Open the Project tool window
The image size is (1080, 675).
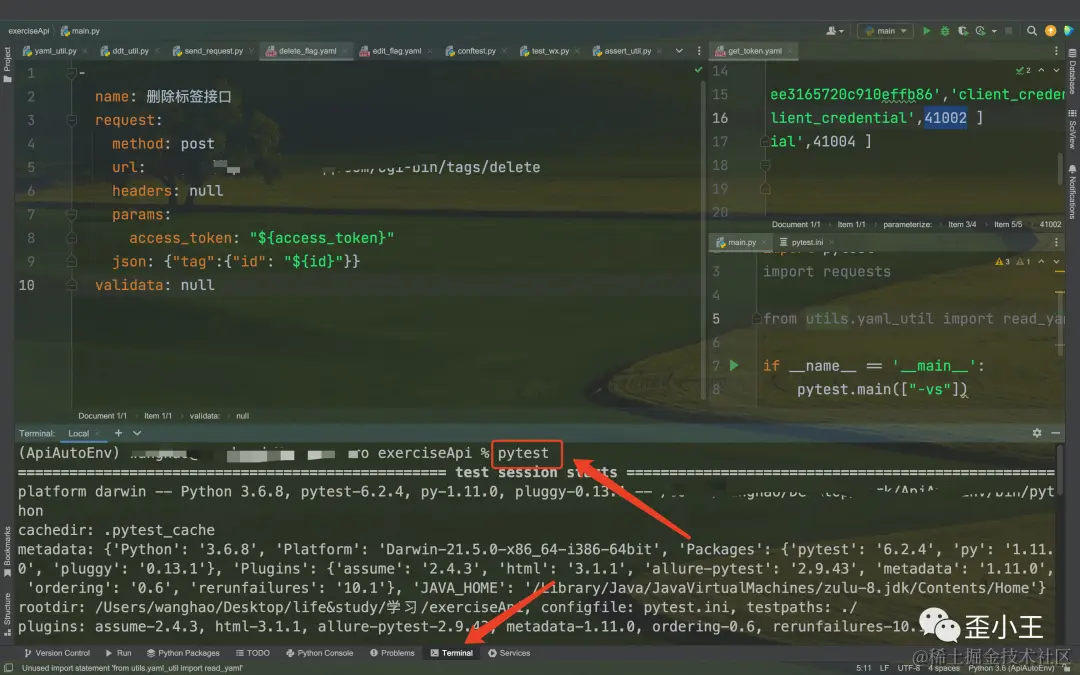tap(8, 64)
